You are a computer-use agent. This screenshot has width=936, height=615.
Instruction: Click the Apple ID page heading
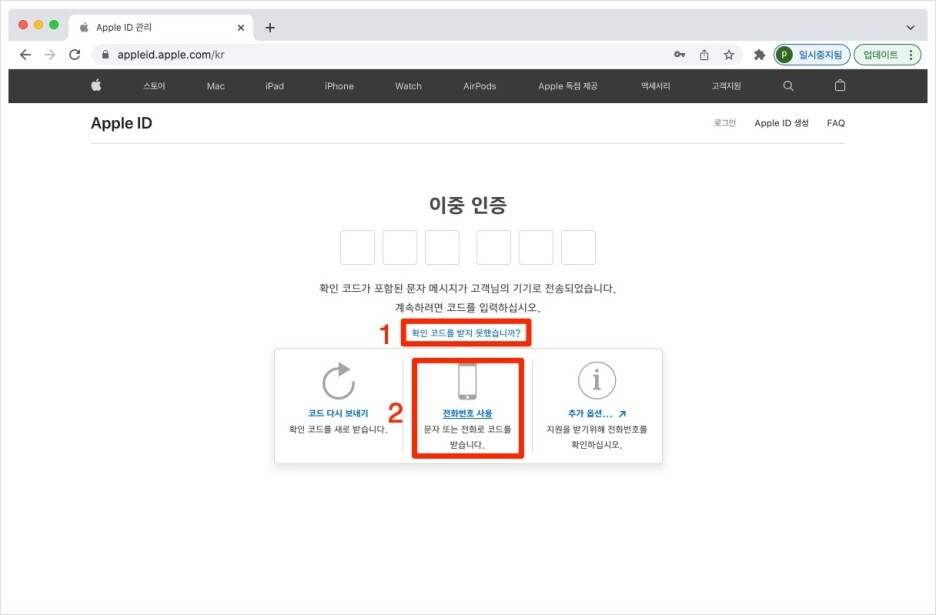[x=122, y=123]
